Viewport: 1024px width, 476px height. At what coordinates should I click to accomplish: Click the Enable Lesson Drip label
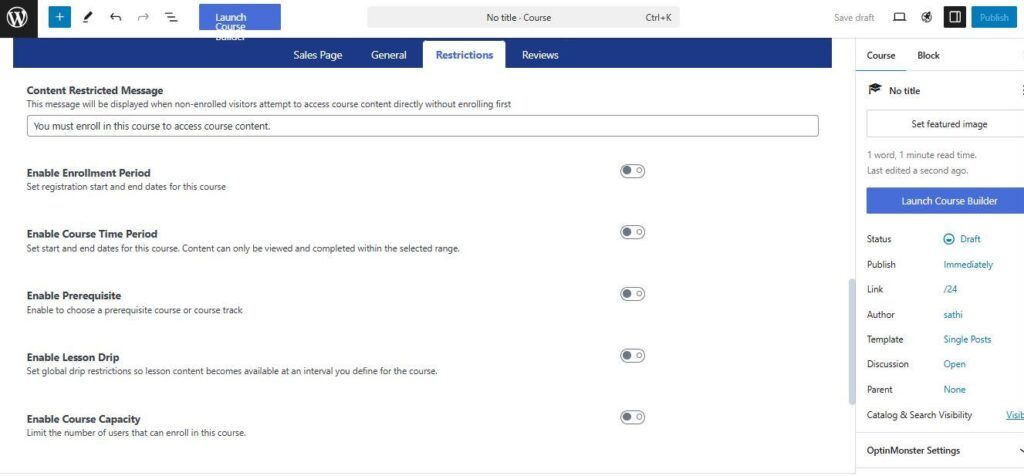73,357
